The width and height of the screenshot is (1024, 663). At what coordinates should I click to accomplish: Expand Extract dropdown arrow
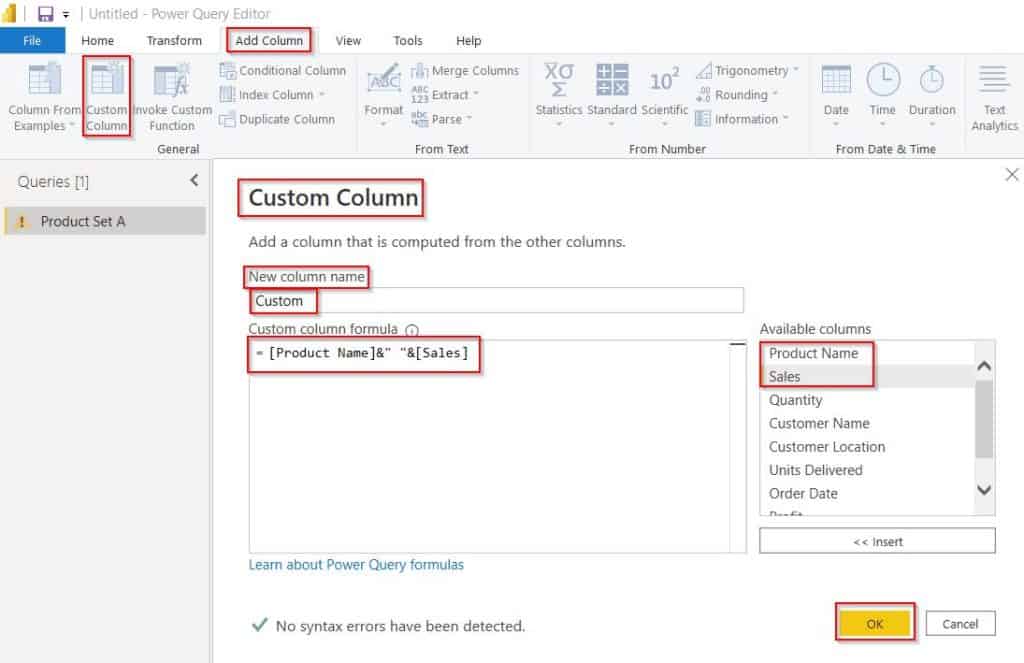(x=476, y=94)
